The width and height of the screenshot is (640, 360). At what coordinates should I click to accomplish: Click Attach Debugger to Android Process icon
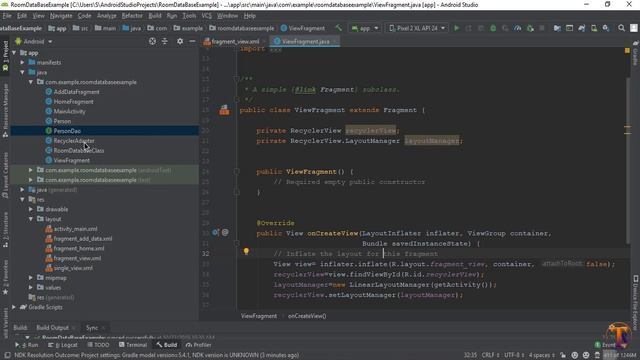tap(530, 28)
